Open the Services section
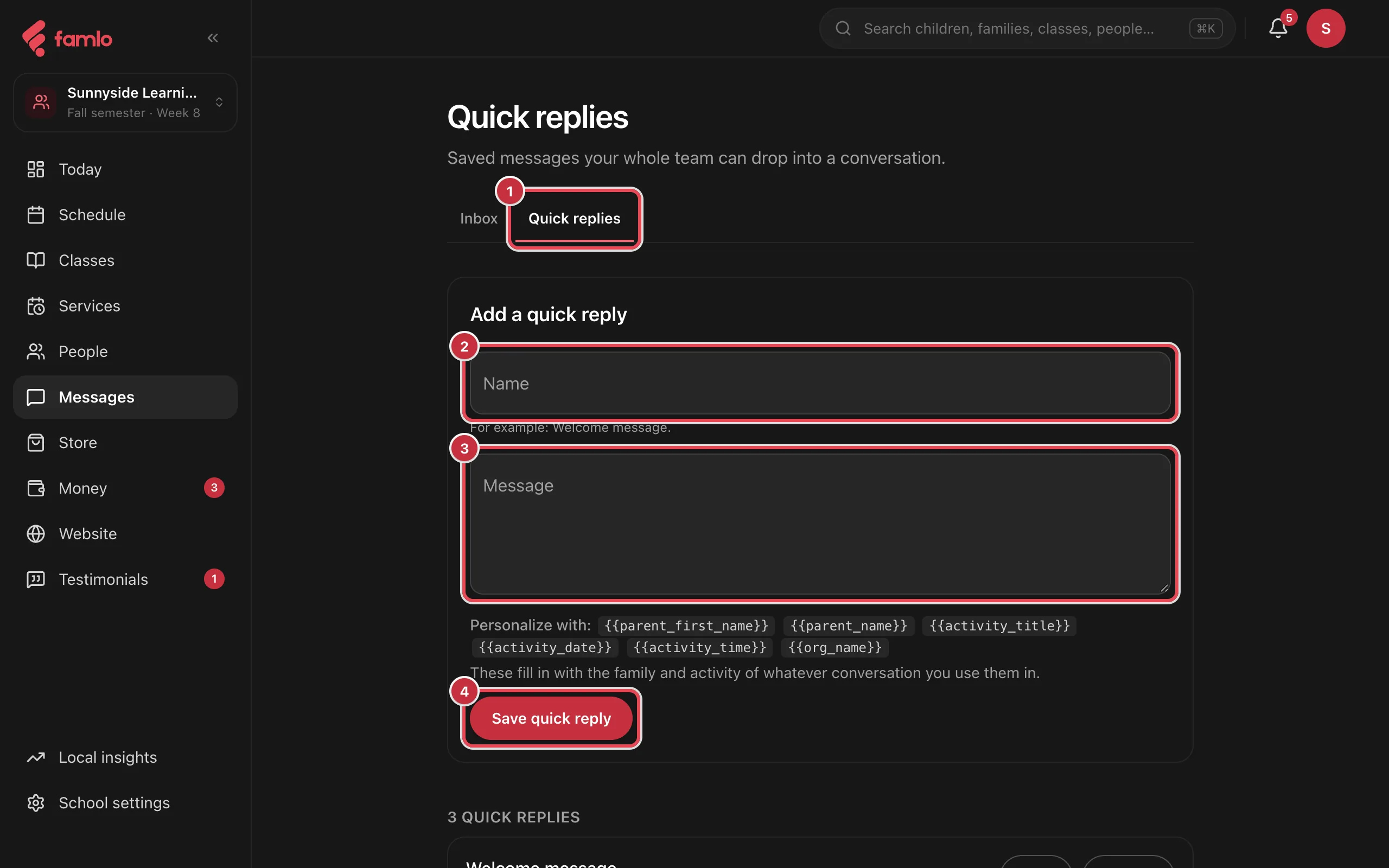The width and height of the screenshot is (1389, 868). pos(125,306)
